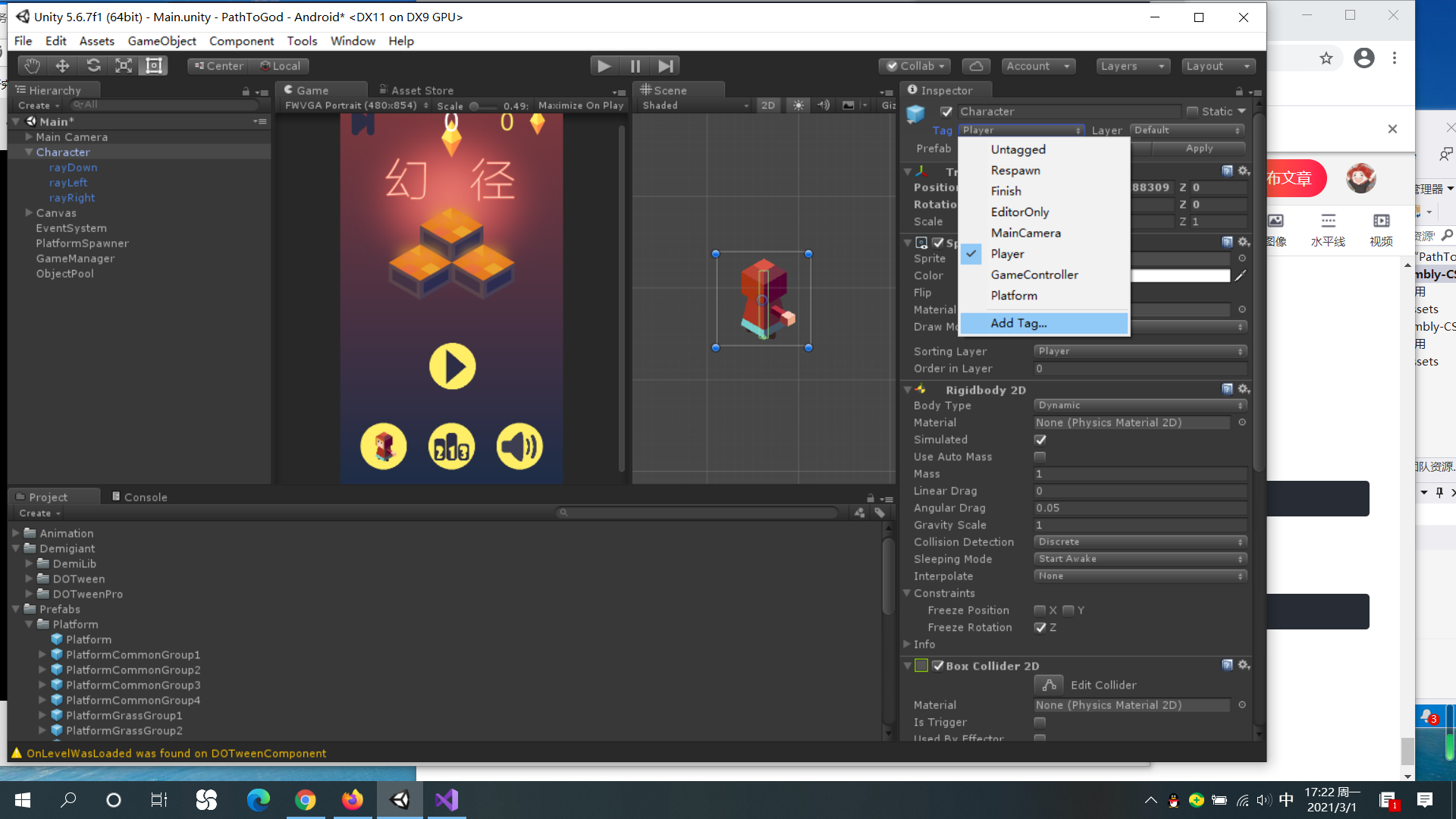Enable the Use Auto Mass checkbox

1040,457
